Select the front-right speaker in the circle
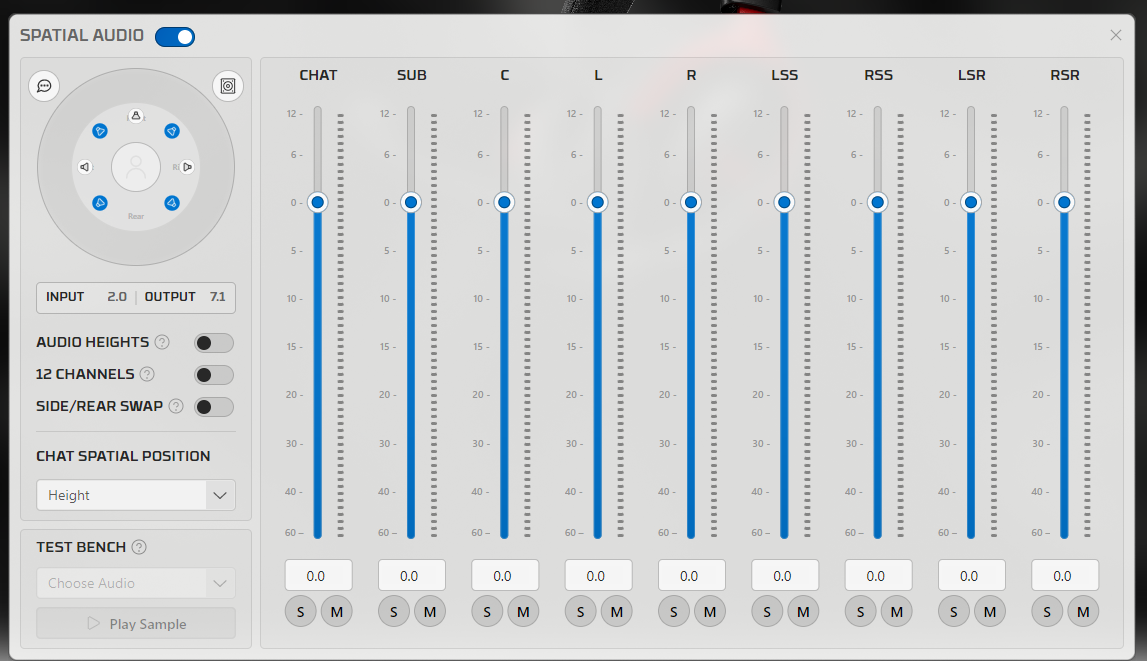Image resolution: width=1147 pixels, height=661 pixels. (172, 131)
